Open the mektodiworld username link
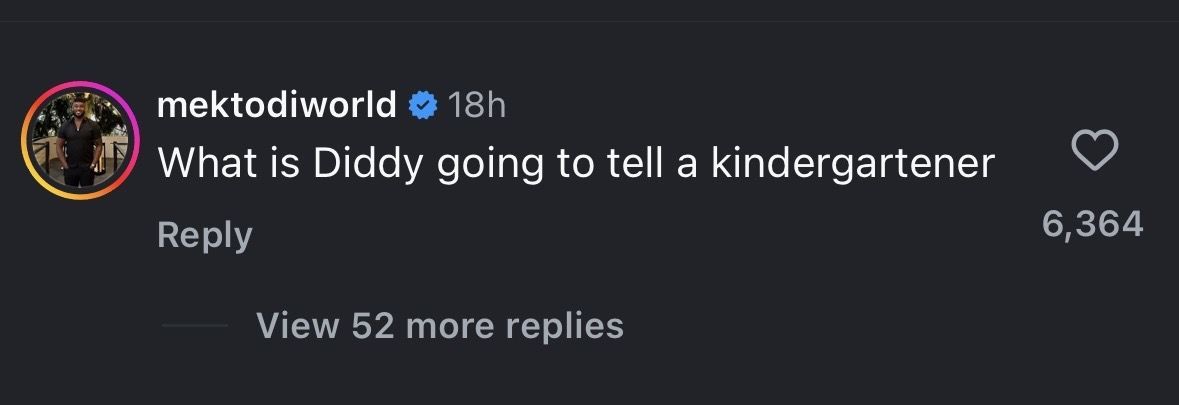The width and height of the screenshot is (1179, 405). [x=277, y=105]
